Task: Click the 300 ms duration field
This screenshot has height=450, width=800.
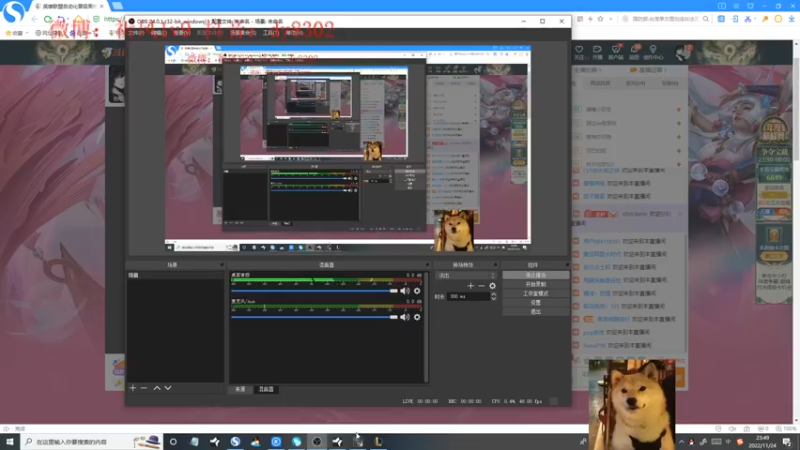Action: 468,296
